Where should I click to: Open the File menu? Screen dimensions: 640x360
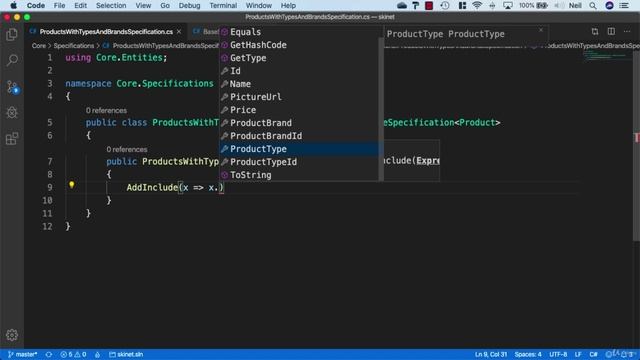point(59,5)
